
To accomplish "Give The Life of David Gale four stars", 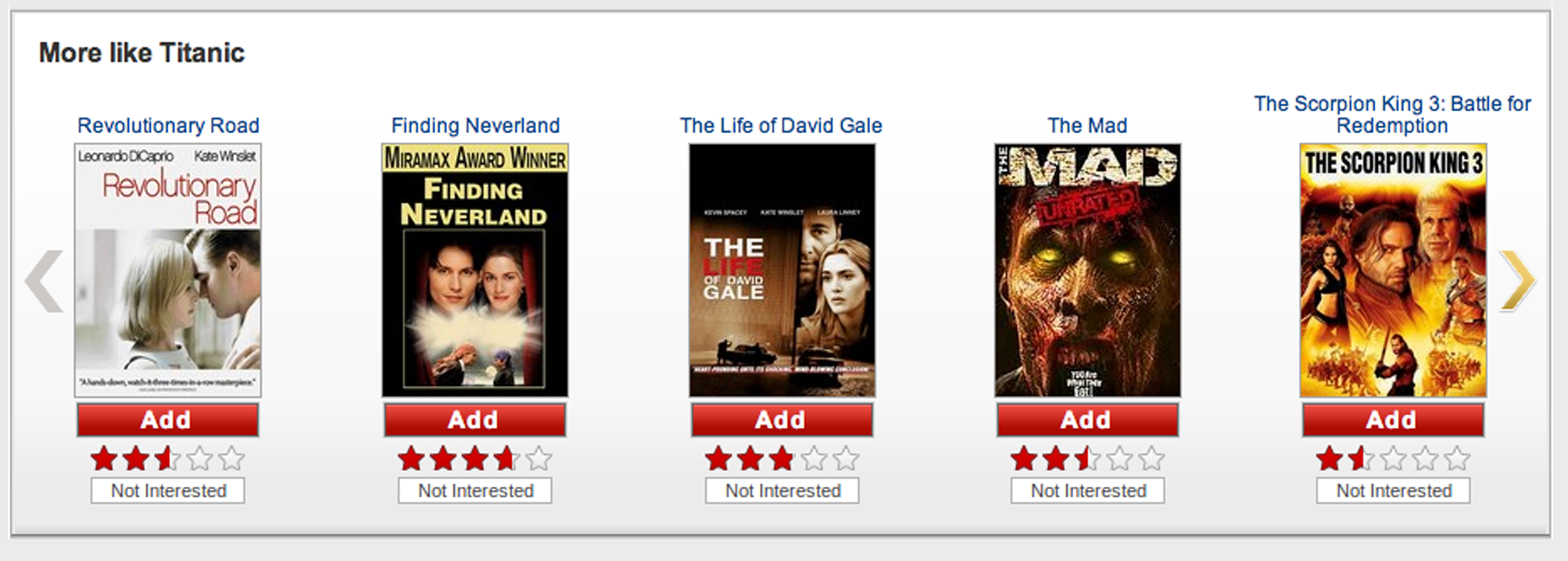I will pos(814,459).
